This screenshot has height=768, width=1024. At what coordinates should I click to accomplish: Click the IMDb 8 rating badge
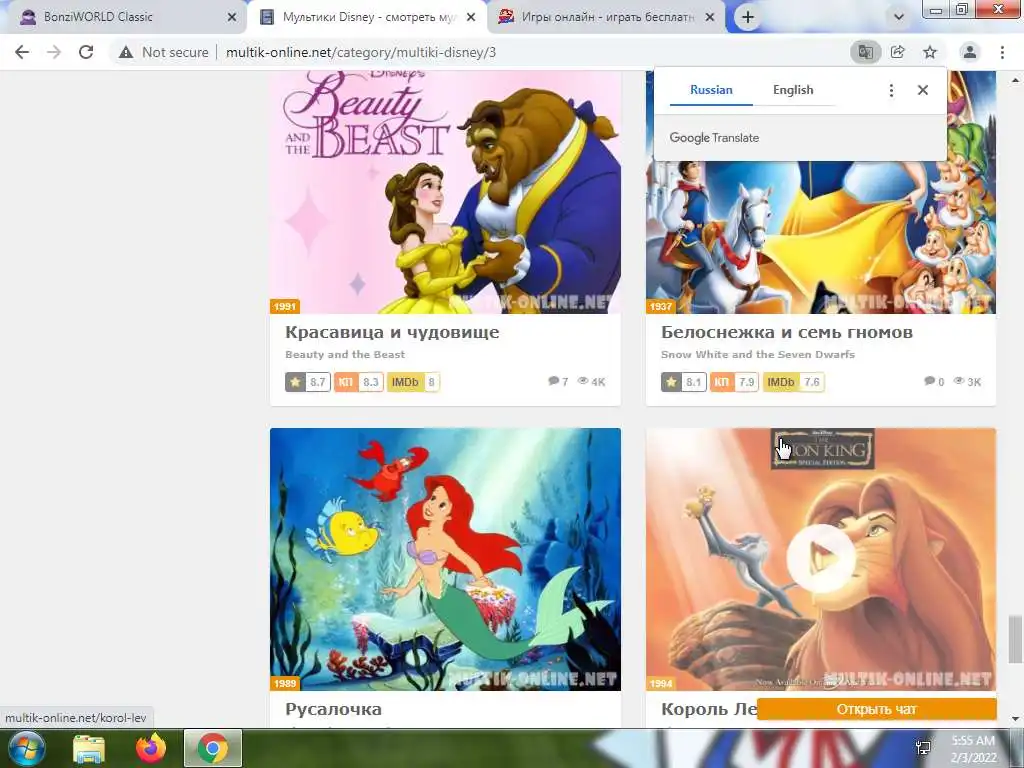click(x=413, y=382)
